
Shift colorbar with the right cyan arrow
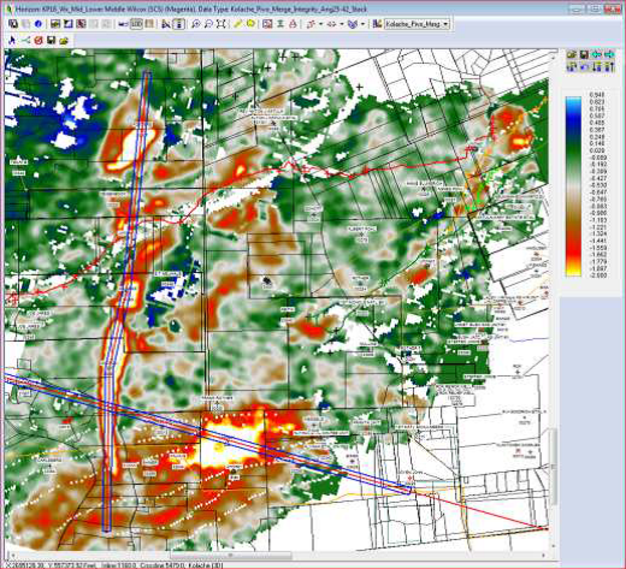coord(609,54)
